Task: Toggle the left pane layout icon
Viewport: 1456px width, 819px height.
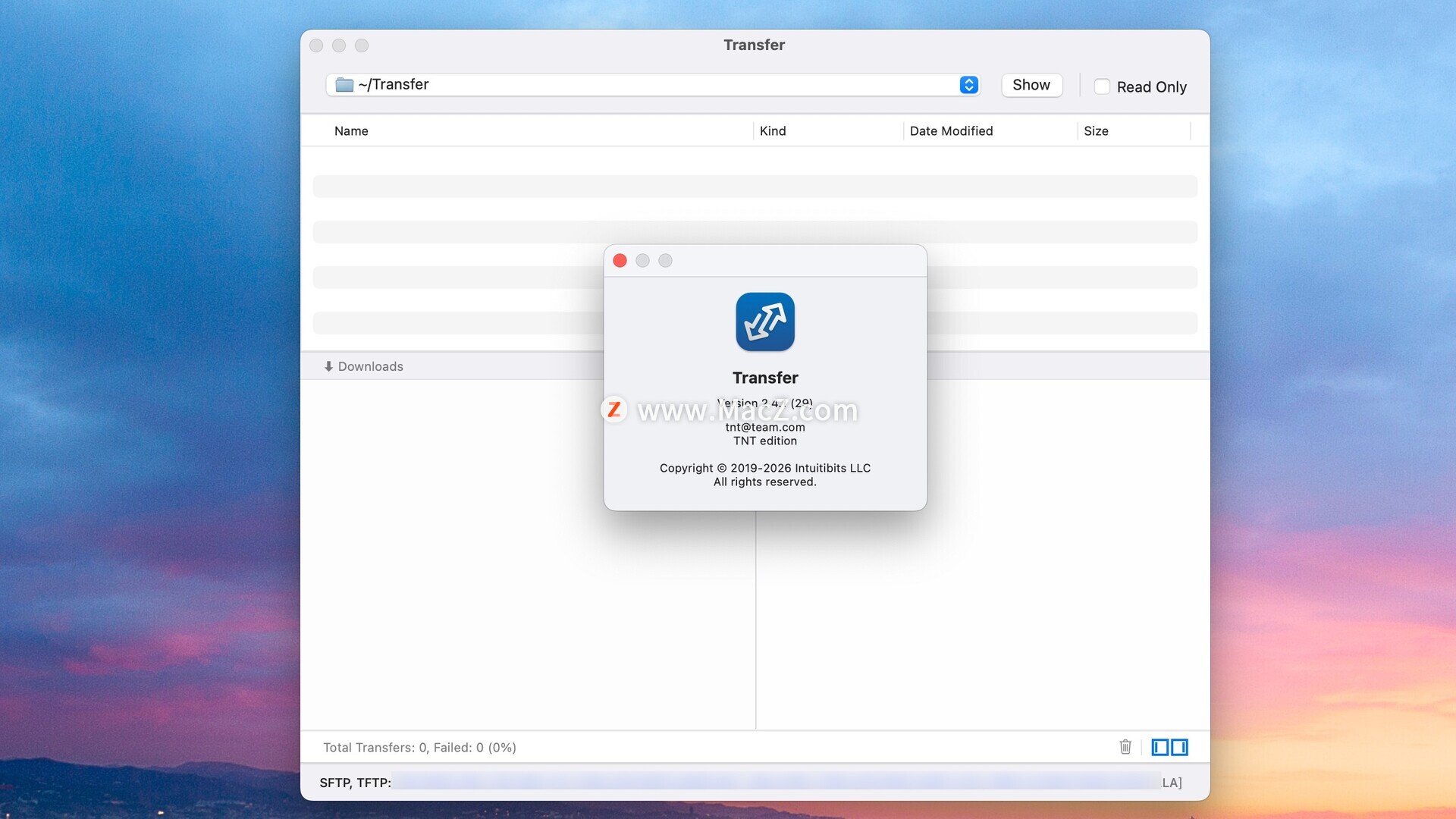Action: pyautogui.click(x=1160, y=747)
